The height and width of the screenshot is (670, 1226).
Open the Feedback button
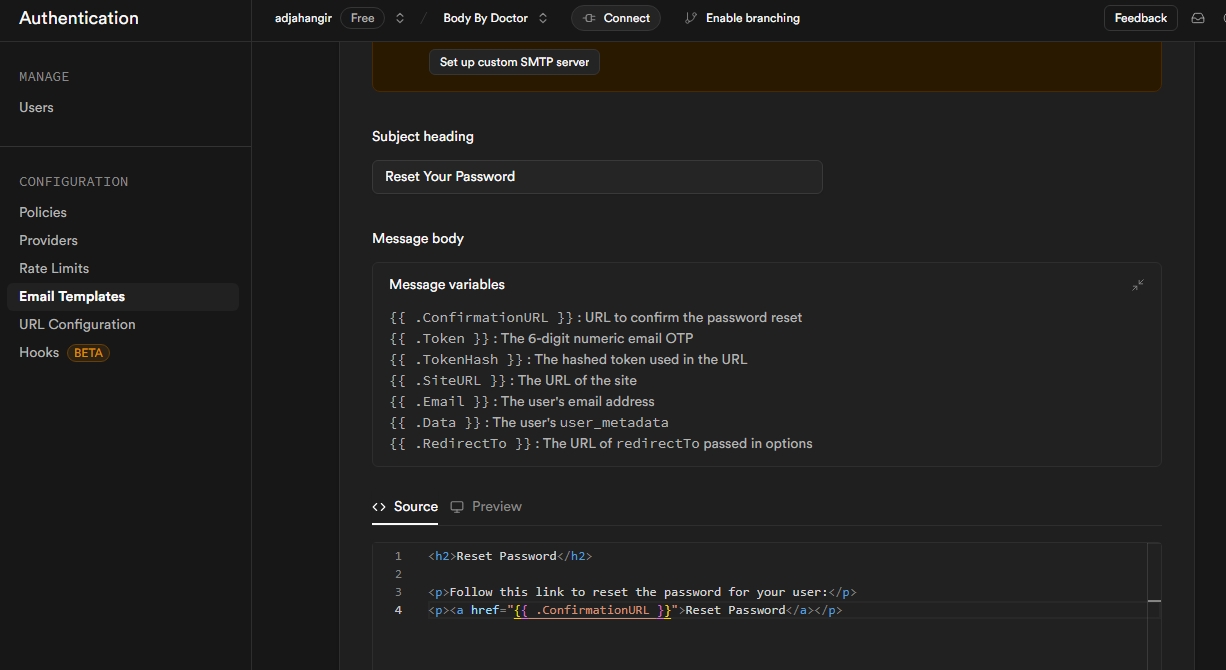pyautogui.click(x=1140, y=18)
